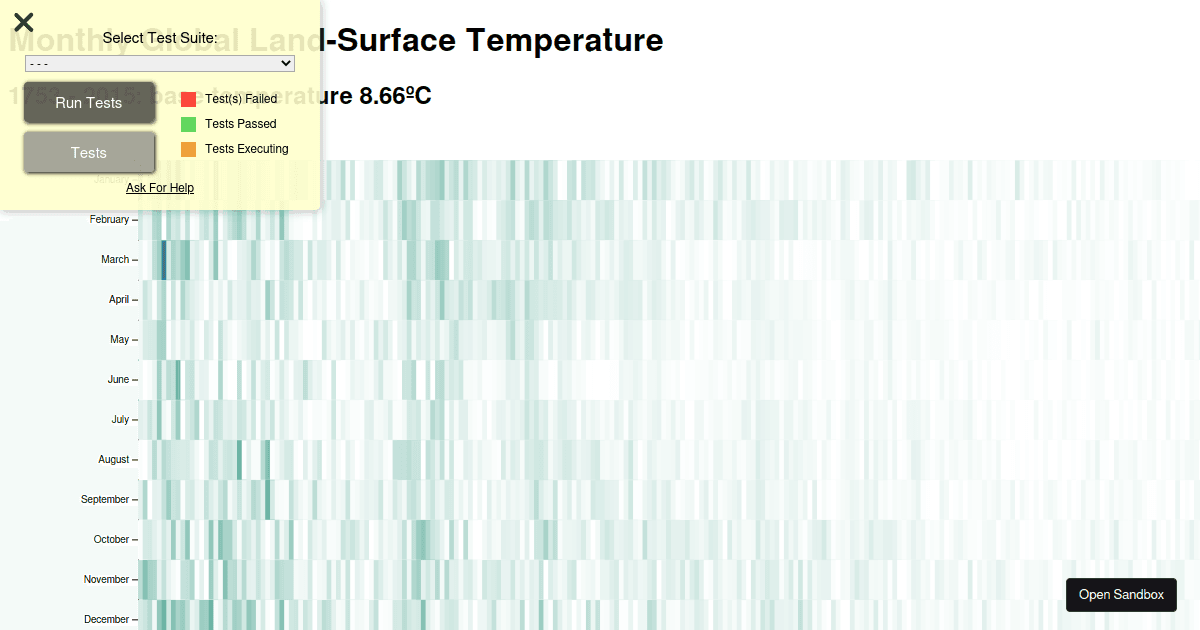Click the dropdown arrow on the suite selector

(x=285, y=63)
